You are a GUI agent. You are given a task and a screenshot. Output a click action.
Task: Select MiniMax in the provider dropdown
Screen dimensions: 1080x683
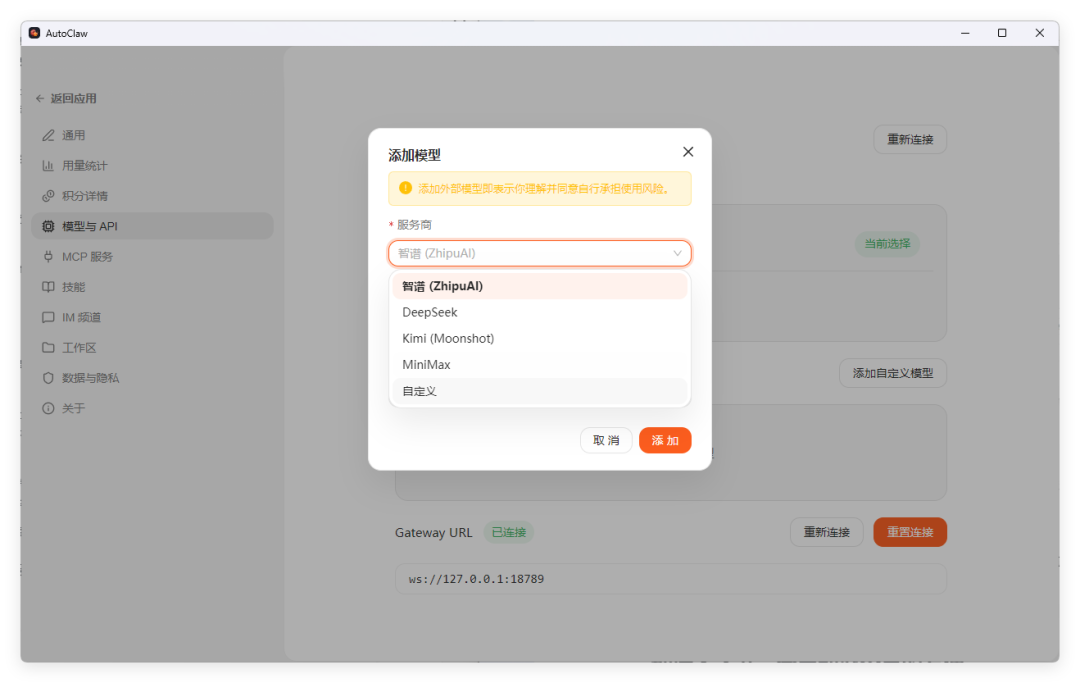[x=539, y=364]
